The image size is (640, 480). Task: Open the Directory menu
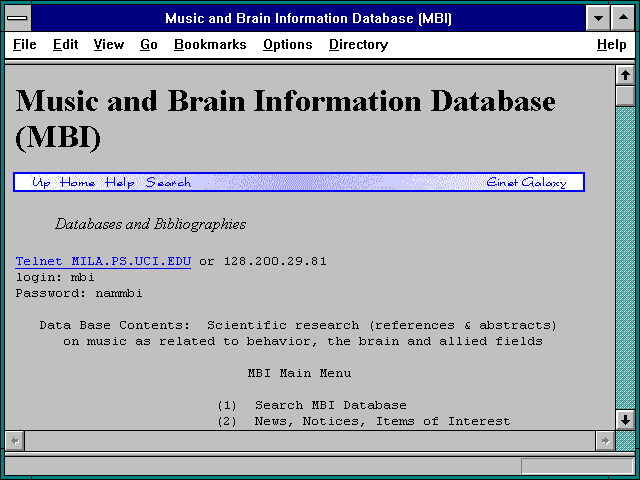[358, 44]
